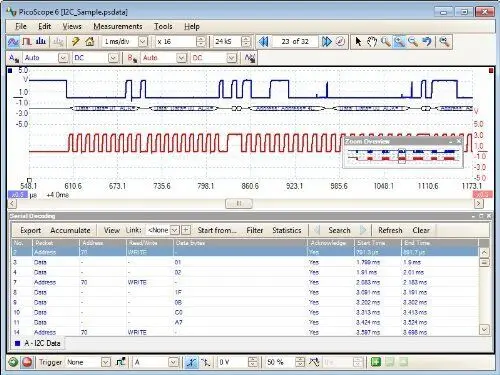Open the Measurements menu
This screenshot has width=500, height=375.
pos(118,26)
